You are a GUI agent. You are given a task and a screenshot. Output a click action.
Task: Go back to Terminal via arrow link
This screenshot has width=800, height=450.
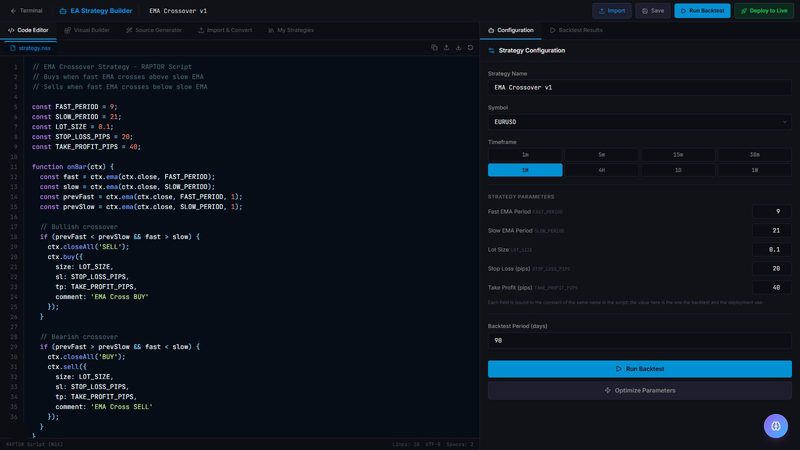pyautogui.click(x=27, y=11)
